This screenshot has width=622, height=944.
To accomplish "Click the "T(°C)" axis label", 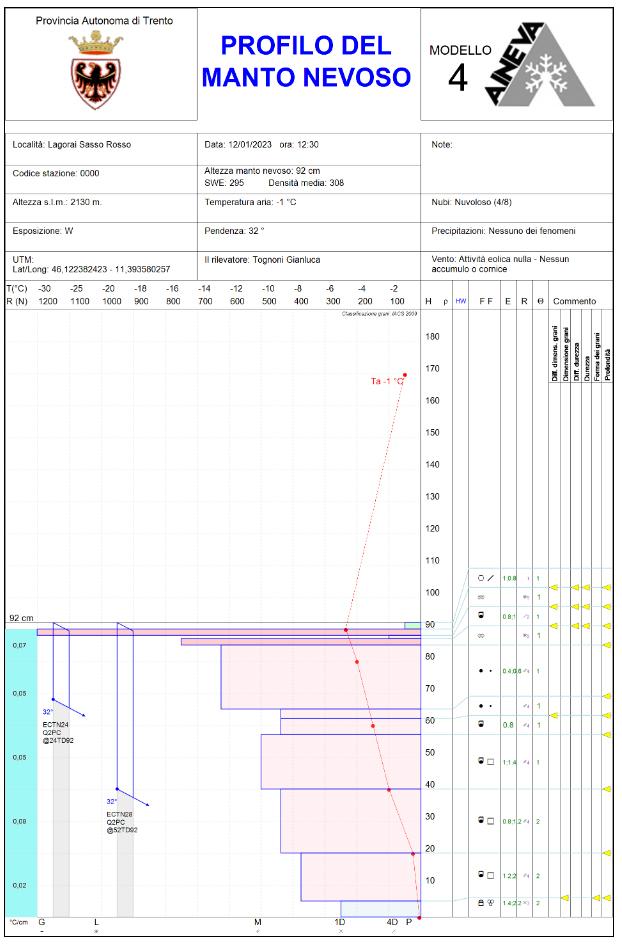I will click(17, 288).
